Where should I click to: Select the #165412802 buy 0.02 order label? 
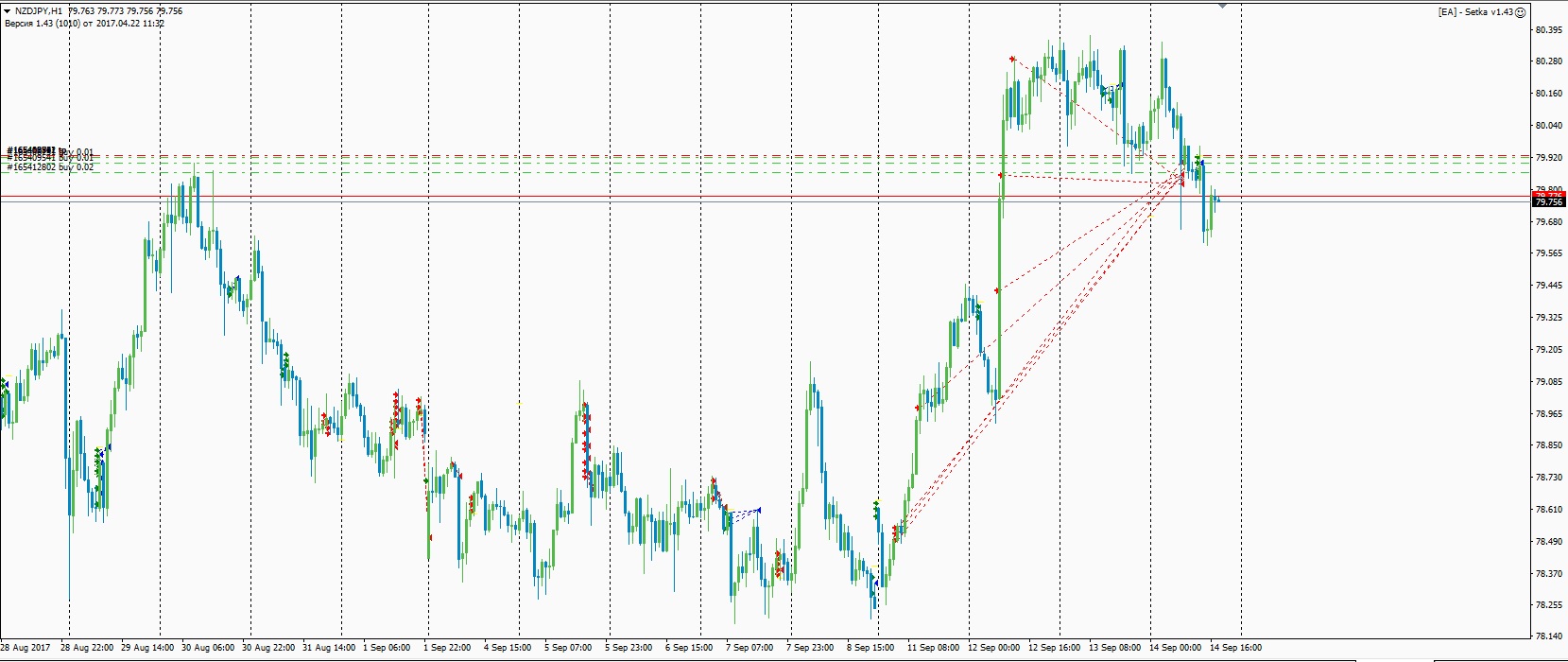(x=50, y=167)
